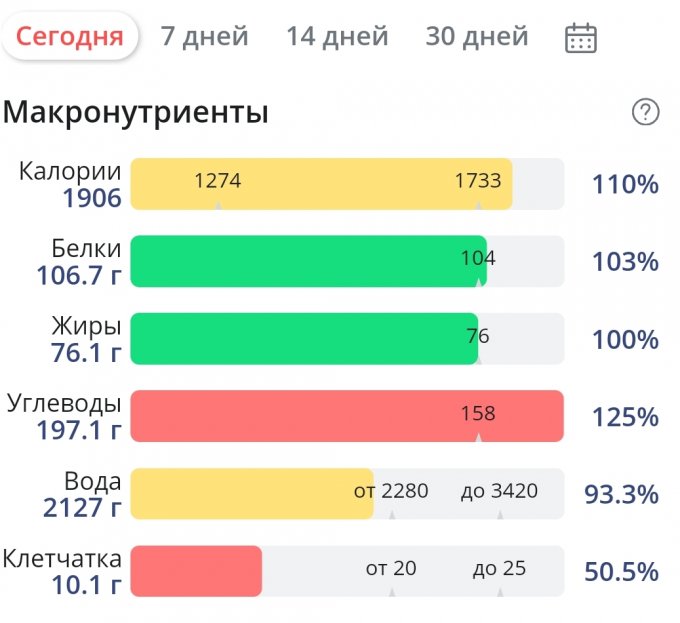Open the 30 дней period tab
The width and height of the screenshot is (680, 623).
[476, 37]
